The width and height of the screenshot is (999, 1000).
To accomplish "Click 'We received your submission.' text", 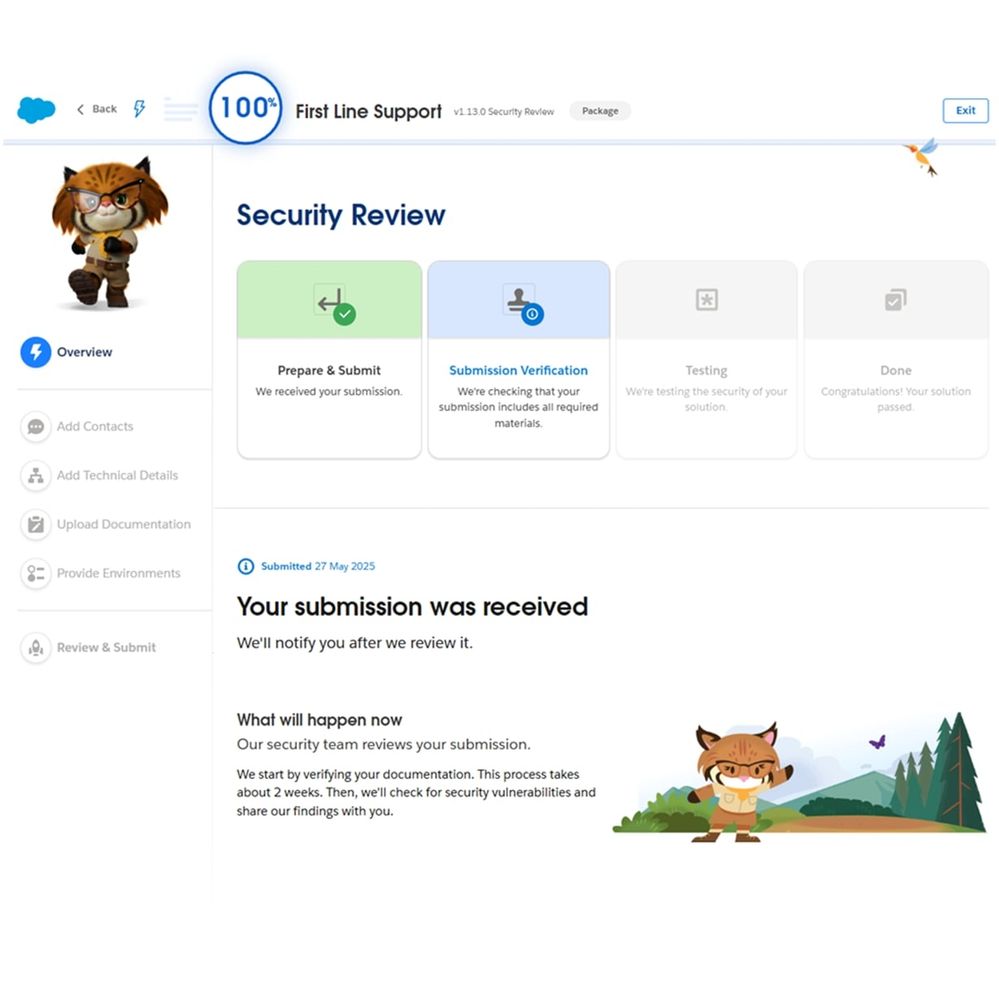I will tap(329, 392).
